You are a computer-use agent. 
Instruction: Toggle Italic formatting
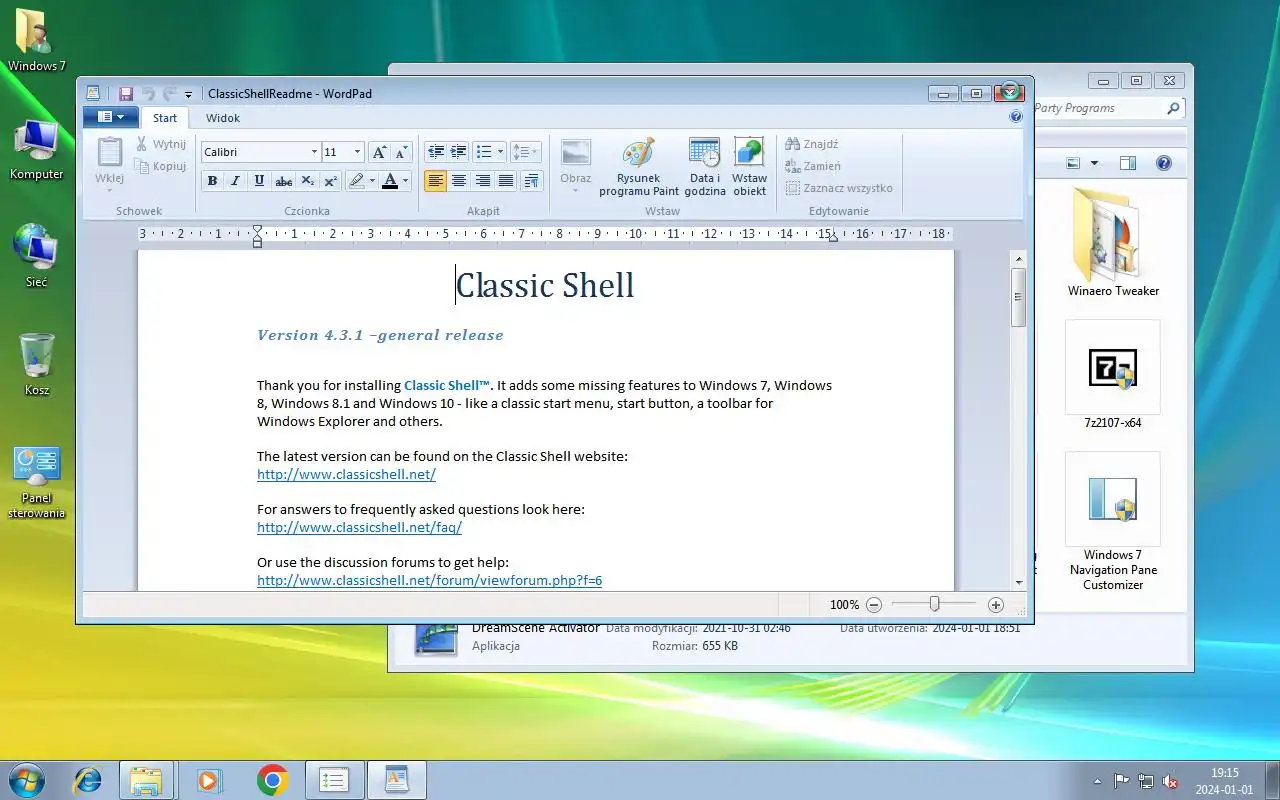click(x=235, y=181)
